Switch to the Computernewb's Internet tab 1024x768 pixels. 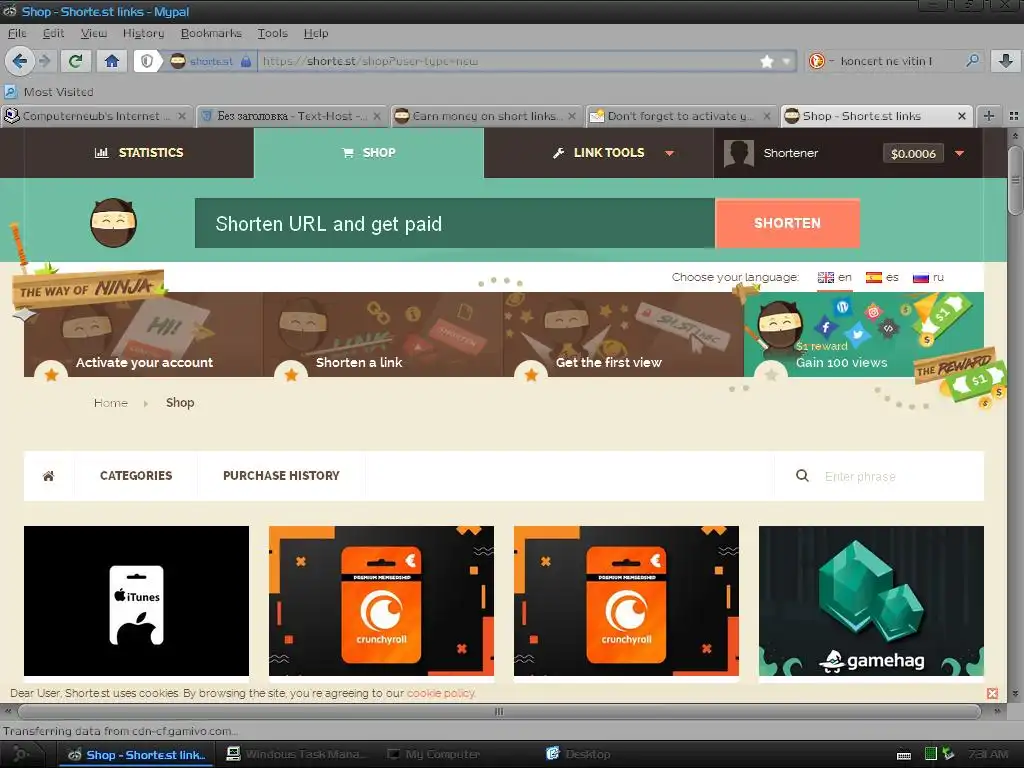(x=96, y=116)
